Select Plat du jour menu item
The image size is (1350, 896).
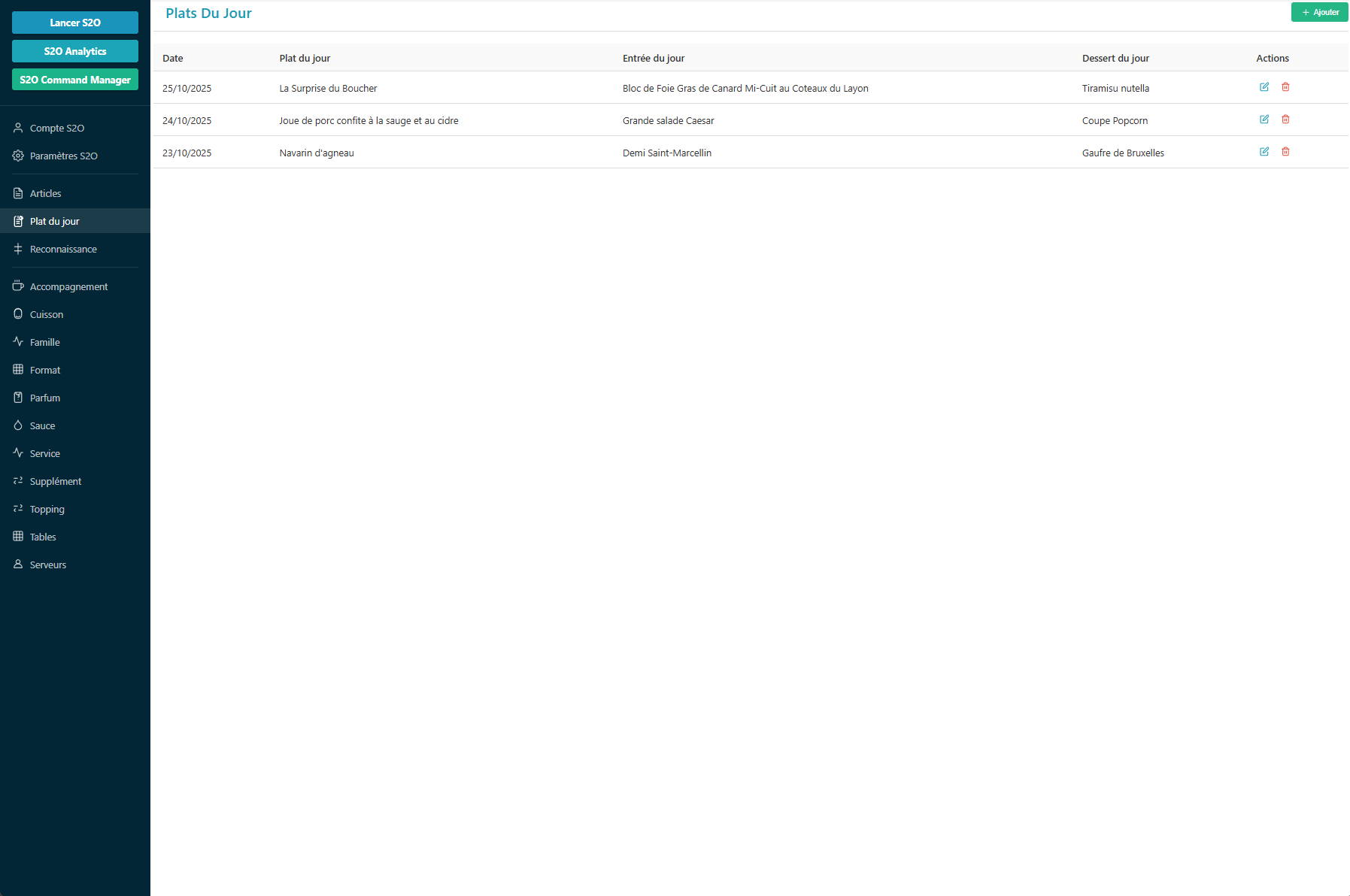(54, 221)
